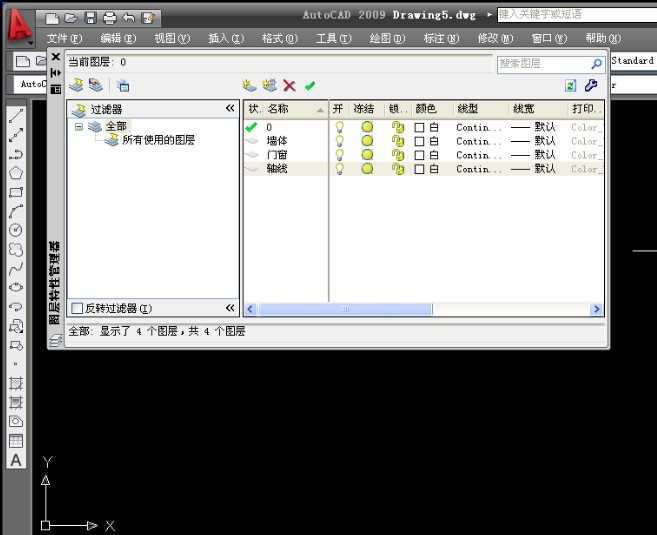The height and width of the screenshot is (535, 657).
Task: Open the palette auto-hide toggle icon
Action: tap(56, 72)
